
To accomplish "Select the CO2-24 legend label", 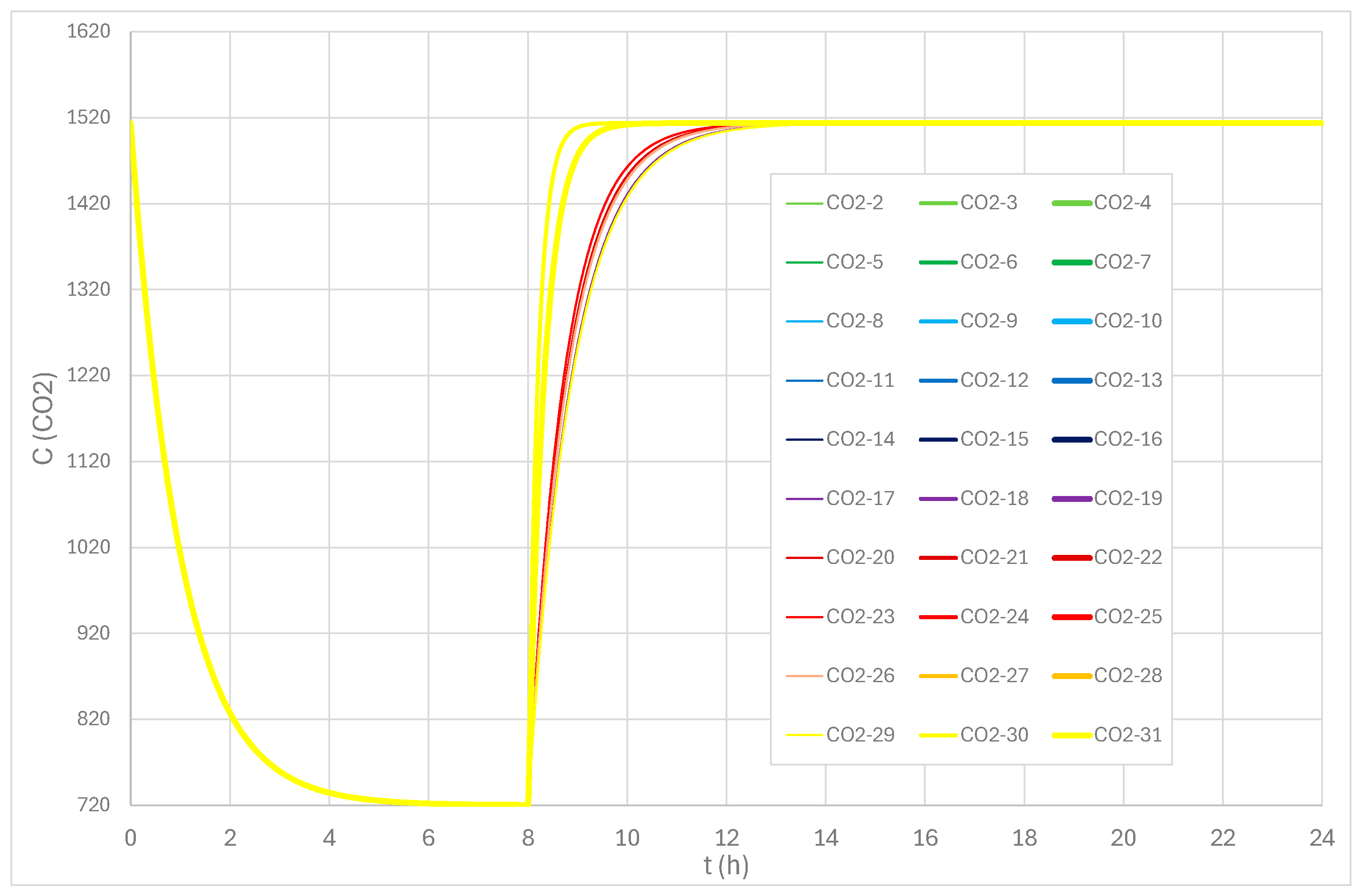I will tap(995, 617).
